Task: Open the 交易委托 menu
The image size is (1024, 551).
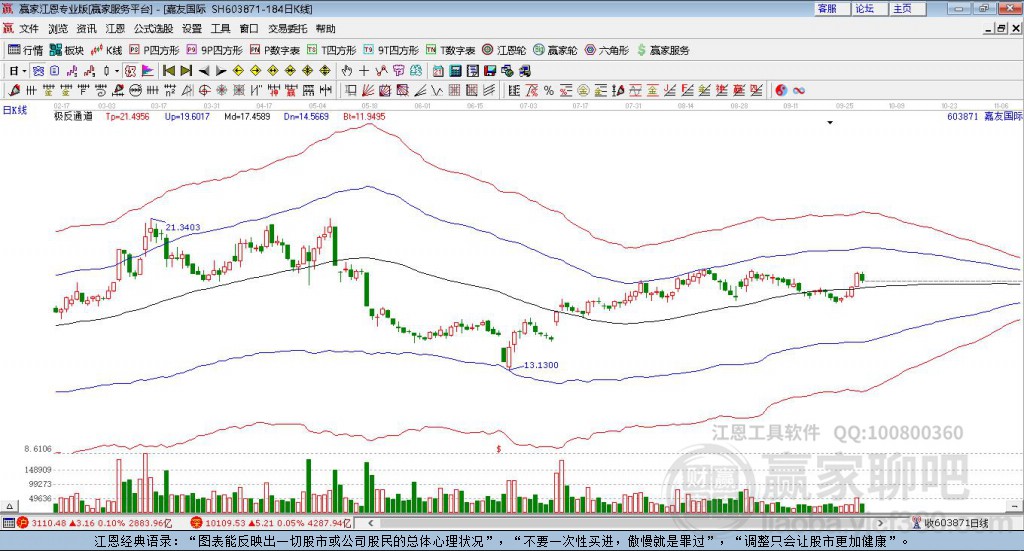Action: [287, 29]
